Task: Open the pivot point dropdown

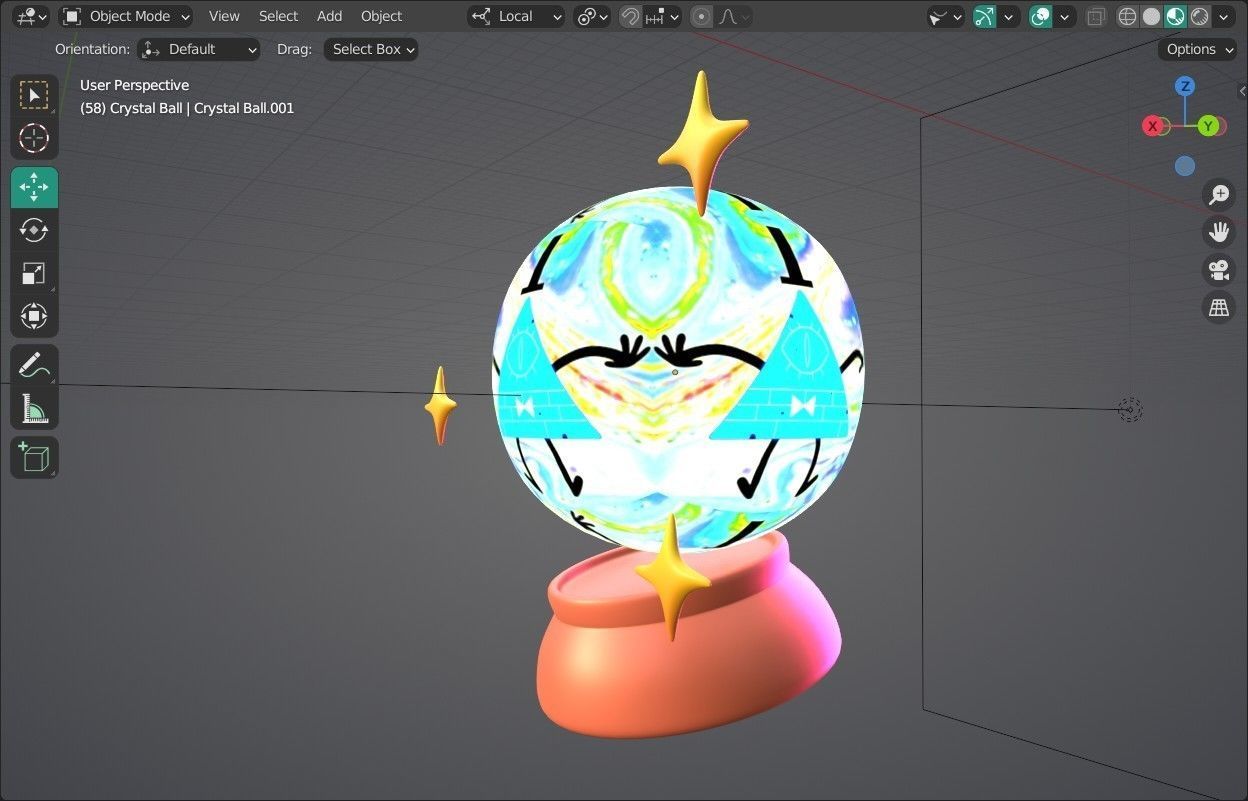Action: 592,16
